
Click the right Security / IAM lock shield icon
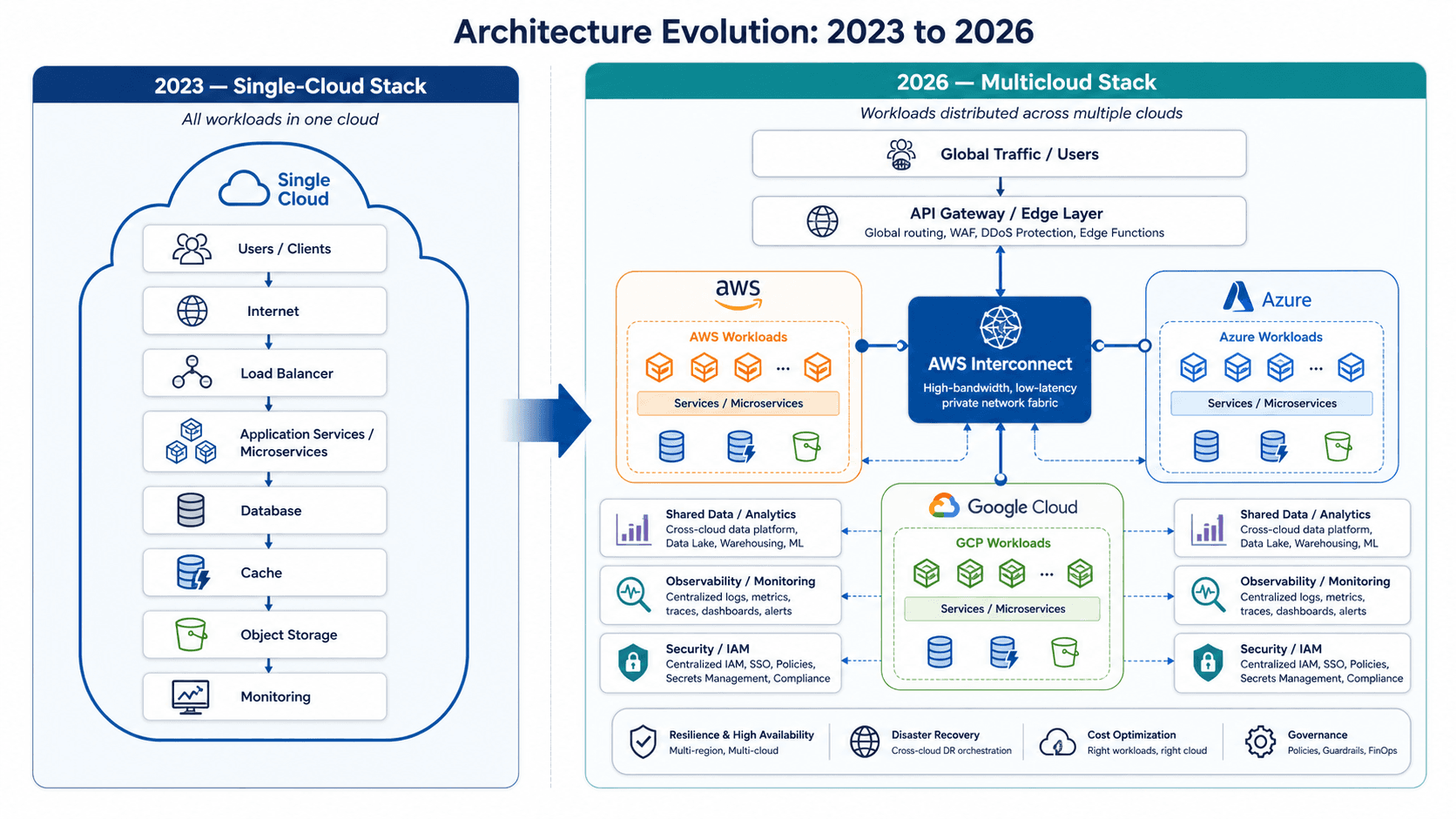point(1208,662)
